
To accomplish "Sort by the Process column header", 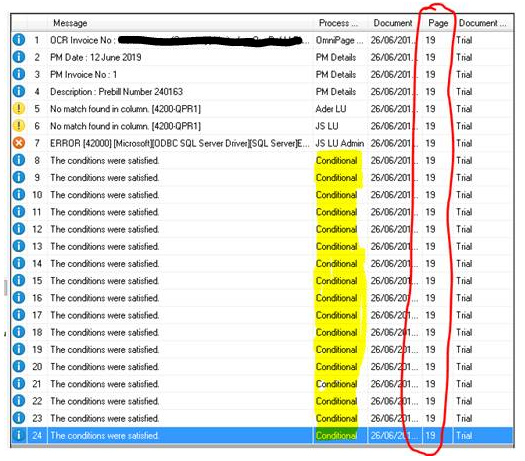I will click(338, 23).
